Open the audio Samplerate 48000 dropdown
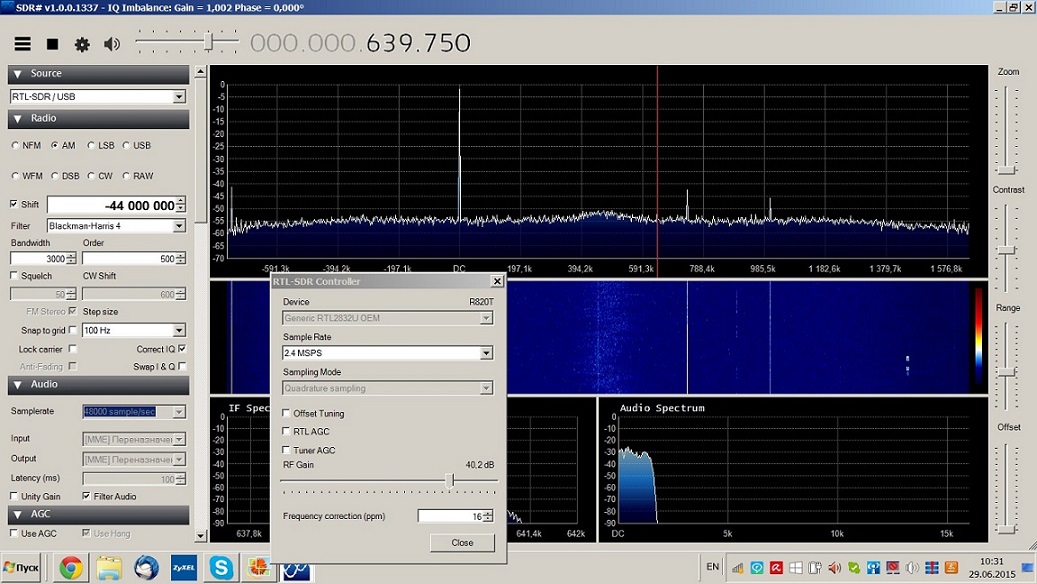 click(179, 412)
